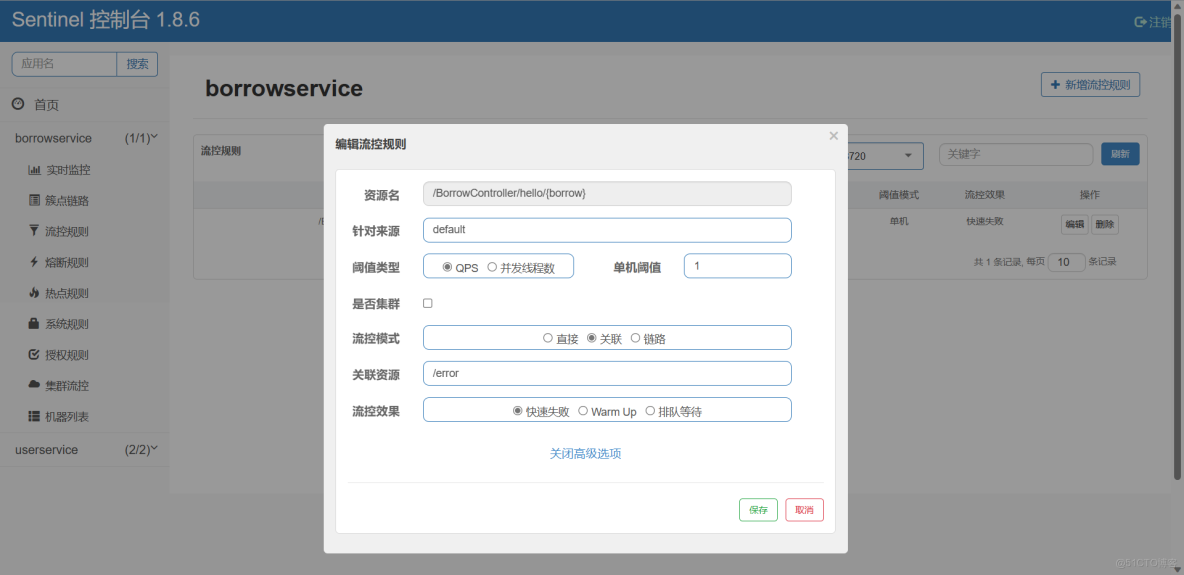Viewport: 1184px width, 575px height.
Task: Click the 新增流控规则 button
Action: coord(1090,85)
